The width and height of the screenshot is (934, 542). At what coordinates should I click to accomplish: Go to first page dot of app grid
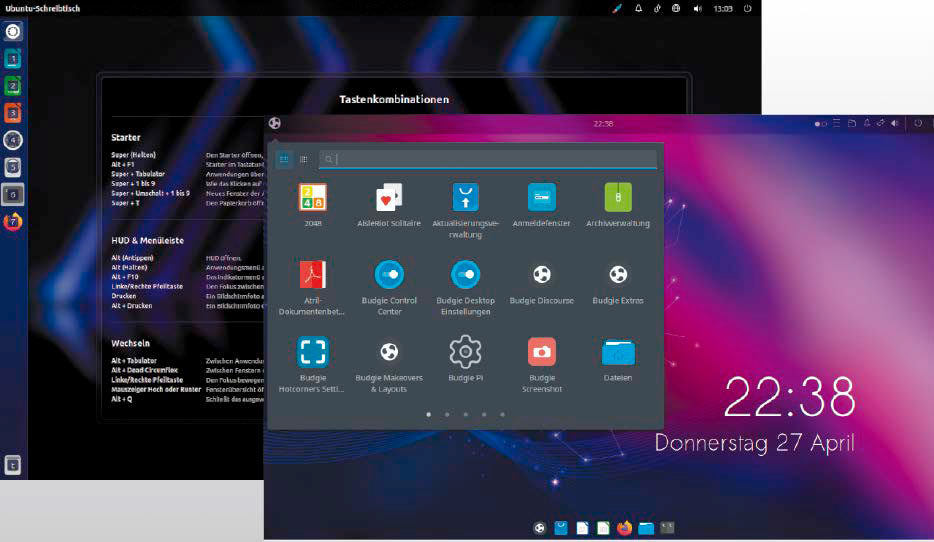tap(428, 414)
